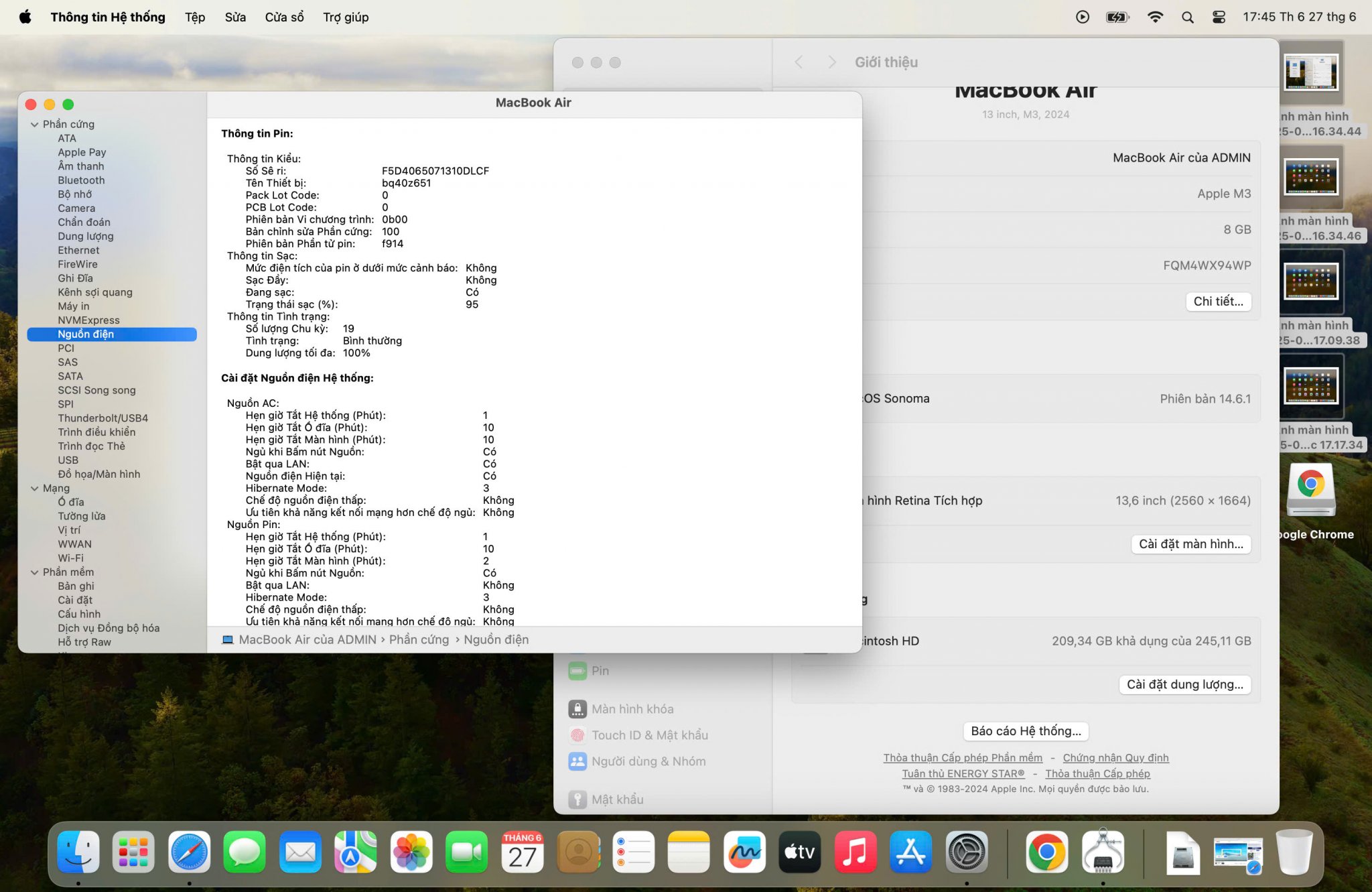Click Cài đặt dung lượng... button
This screenshot has width=1372, height=892.
coord(1184,684)
